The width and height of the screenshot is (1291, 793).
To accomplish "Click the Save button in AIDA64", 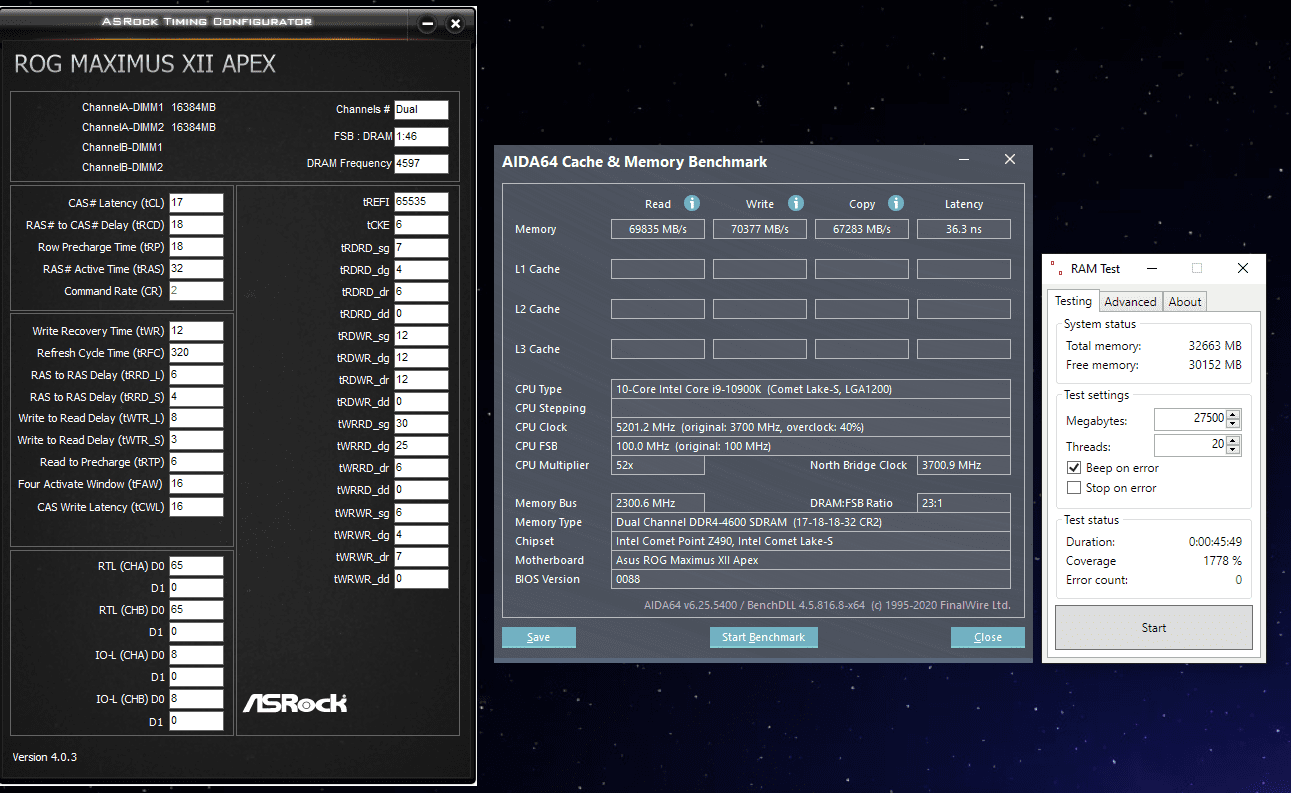I will click(538, 637).
